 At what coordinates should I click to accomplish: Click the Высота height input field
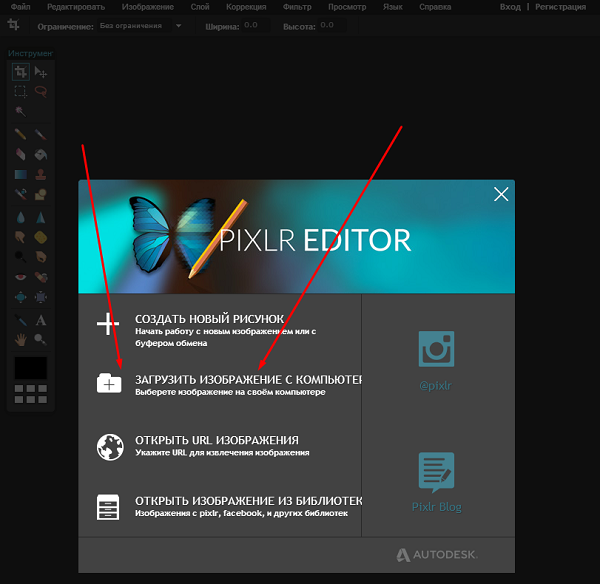[332, 25]
